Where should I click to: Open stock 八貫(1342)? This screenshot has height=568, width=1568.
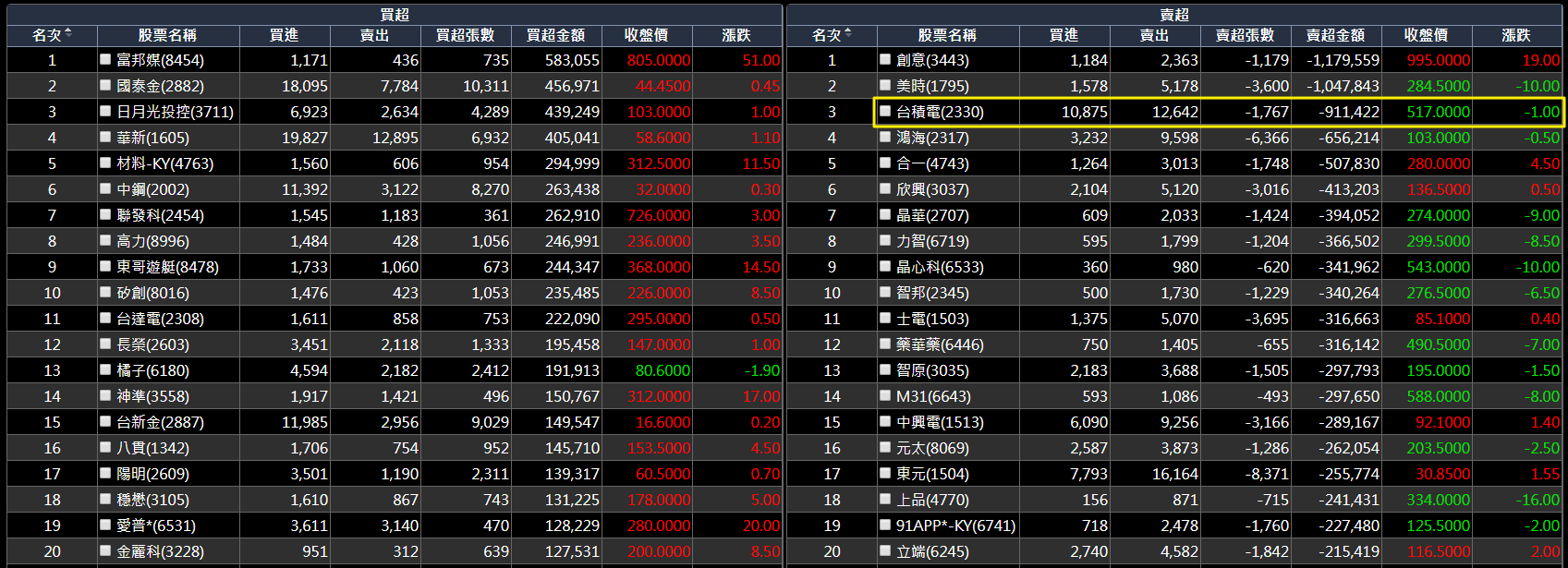pos(153,448)
